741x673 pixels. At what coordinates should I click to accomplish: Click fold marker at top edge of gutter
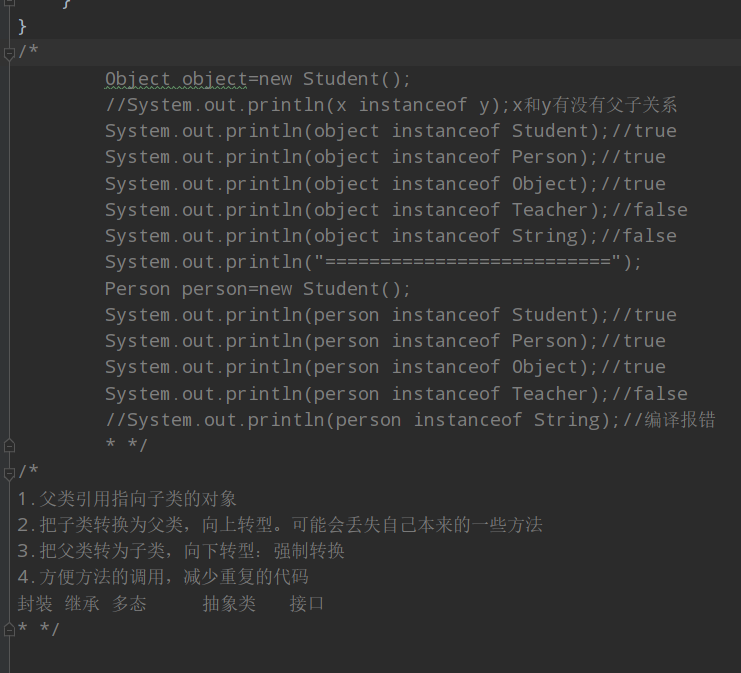[9, 6]
